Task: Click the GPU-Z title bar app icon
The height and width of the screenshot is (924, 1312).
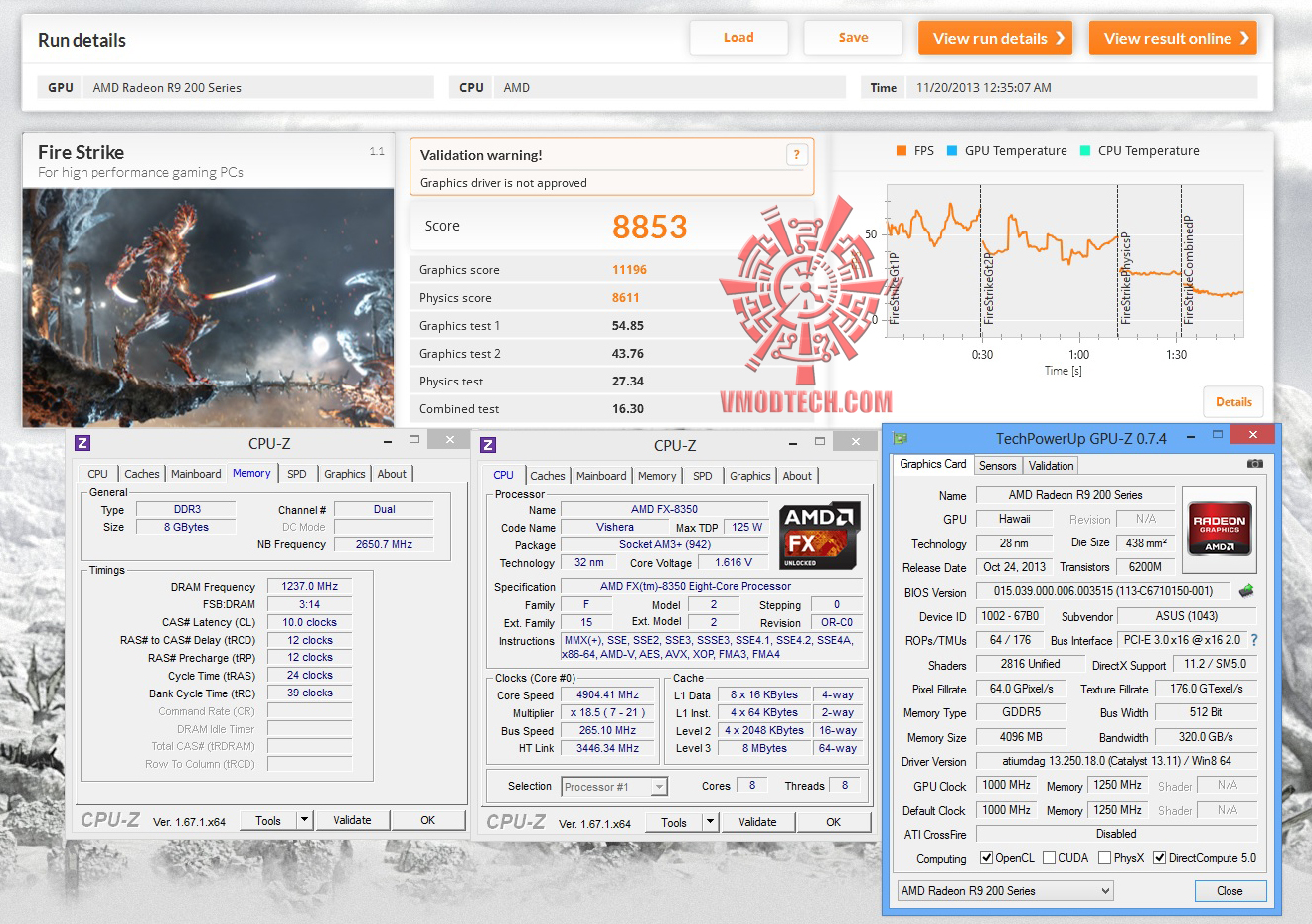Action: pyautogui.click(x=901, y=438)
